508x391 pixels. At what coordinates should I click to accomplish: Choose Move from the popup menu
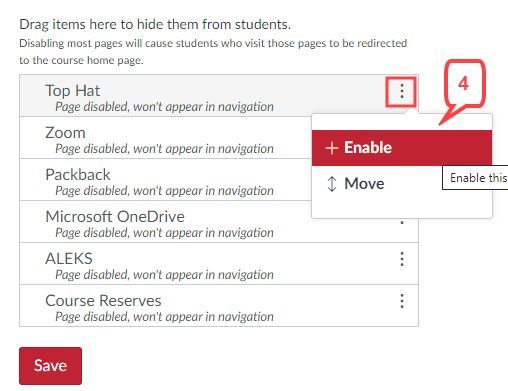tap(402, 184)
